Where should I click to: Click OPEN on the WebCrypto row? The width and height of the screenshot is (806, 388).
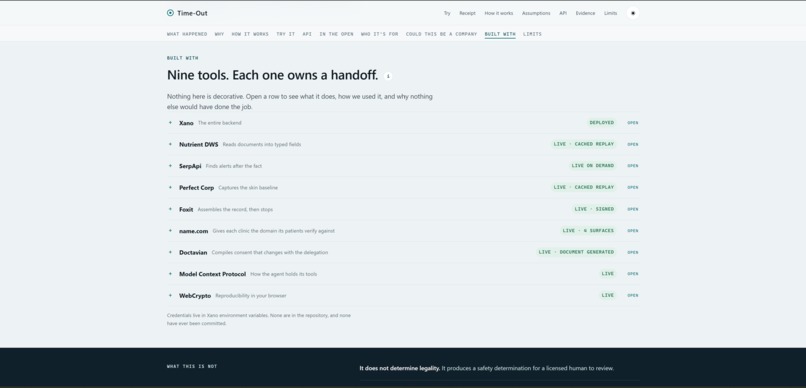[x=632, y=295]
